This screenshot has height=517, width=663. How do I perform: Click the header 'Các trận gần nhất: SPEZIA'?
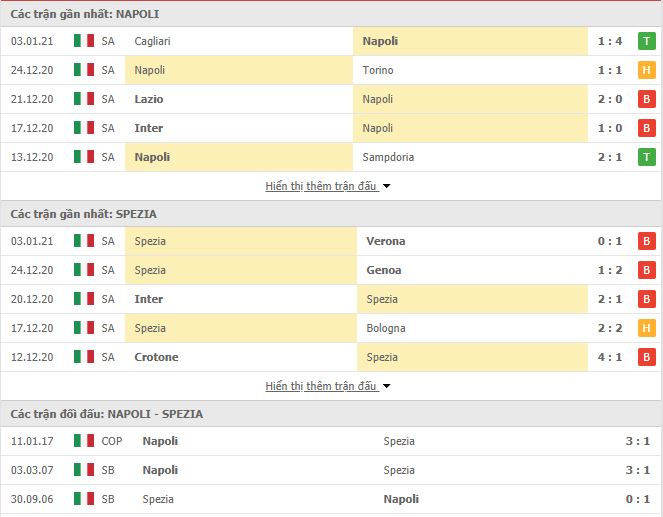83,214
